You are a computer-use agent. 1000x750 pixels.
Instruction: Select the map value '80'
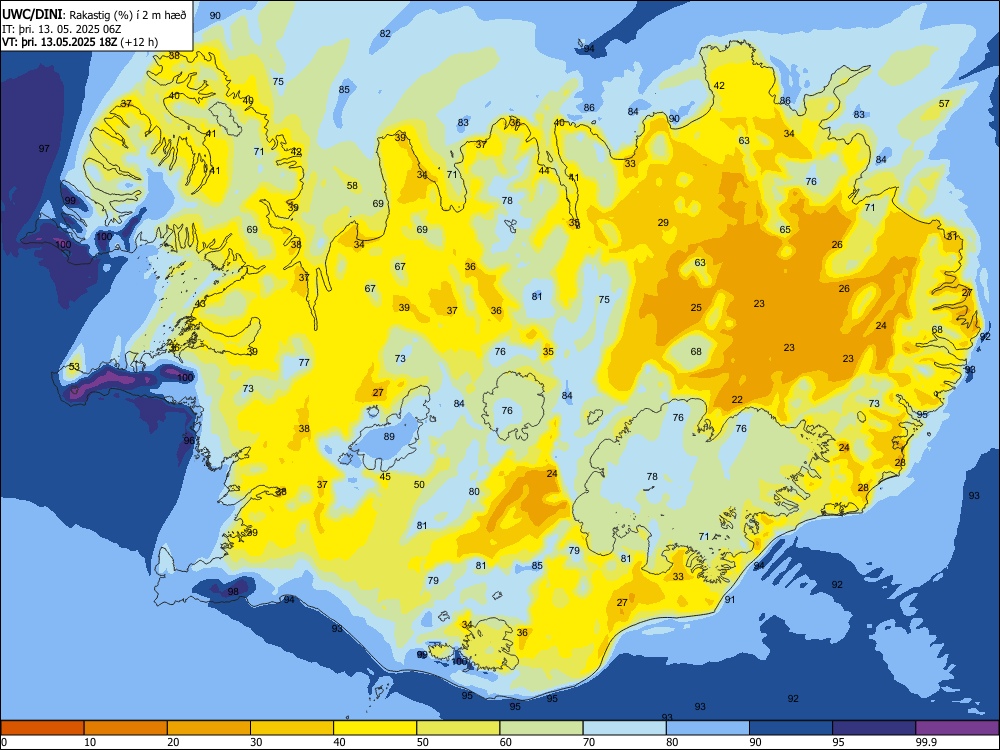click(474, 492)
